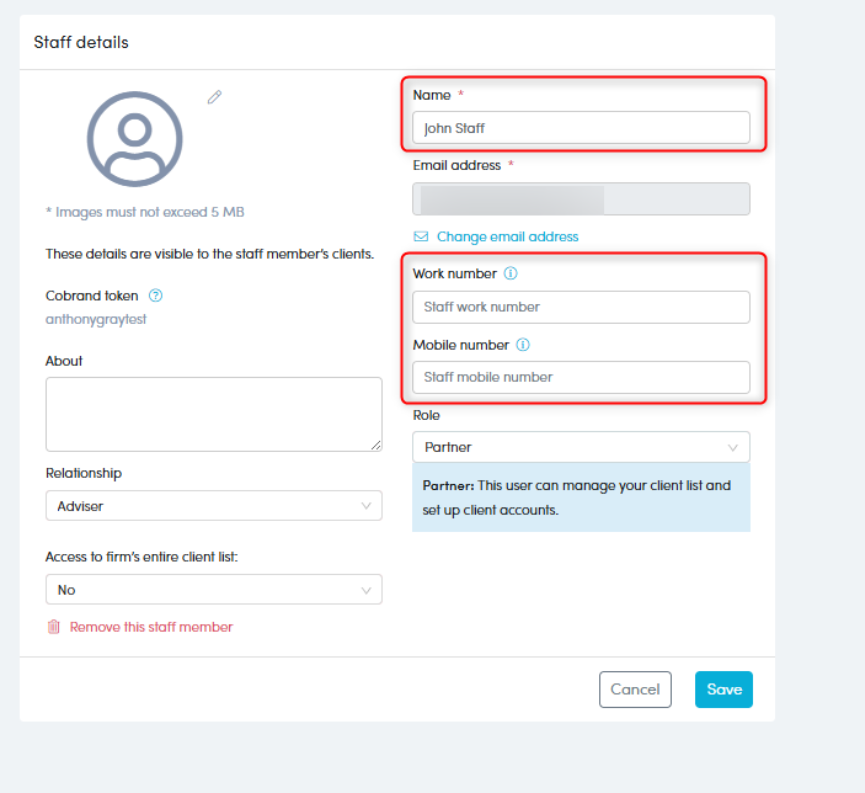
Task: Click the About textarea resize handle
Action: 376,445
